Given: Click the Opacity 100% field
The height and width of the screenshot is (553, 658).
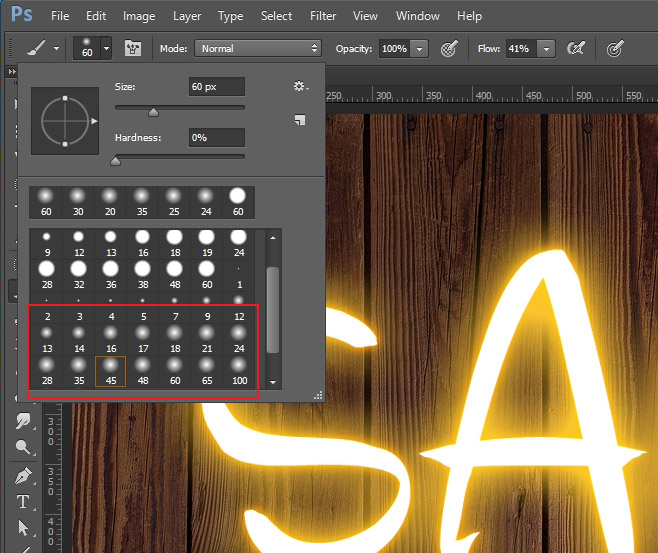Looking at the screenshot, I should point(394,49).
